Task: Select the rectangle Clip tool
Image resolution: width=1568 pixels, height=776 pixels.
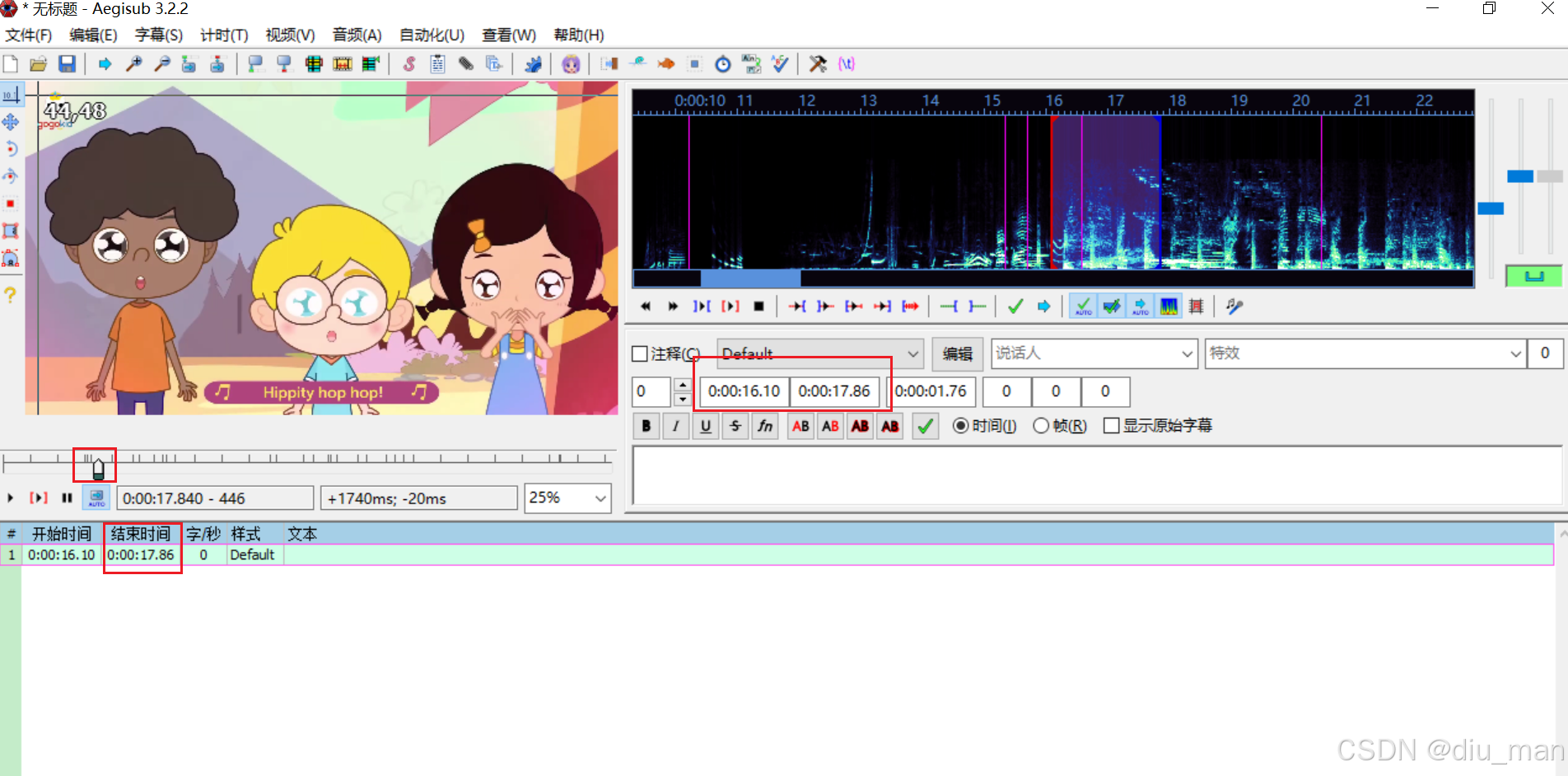Action: [x=11, y=231]
